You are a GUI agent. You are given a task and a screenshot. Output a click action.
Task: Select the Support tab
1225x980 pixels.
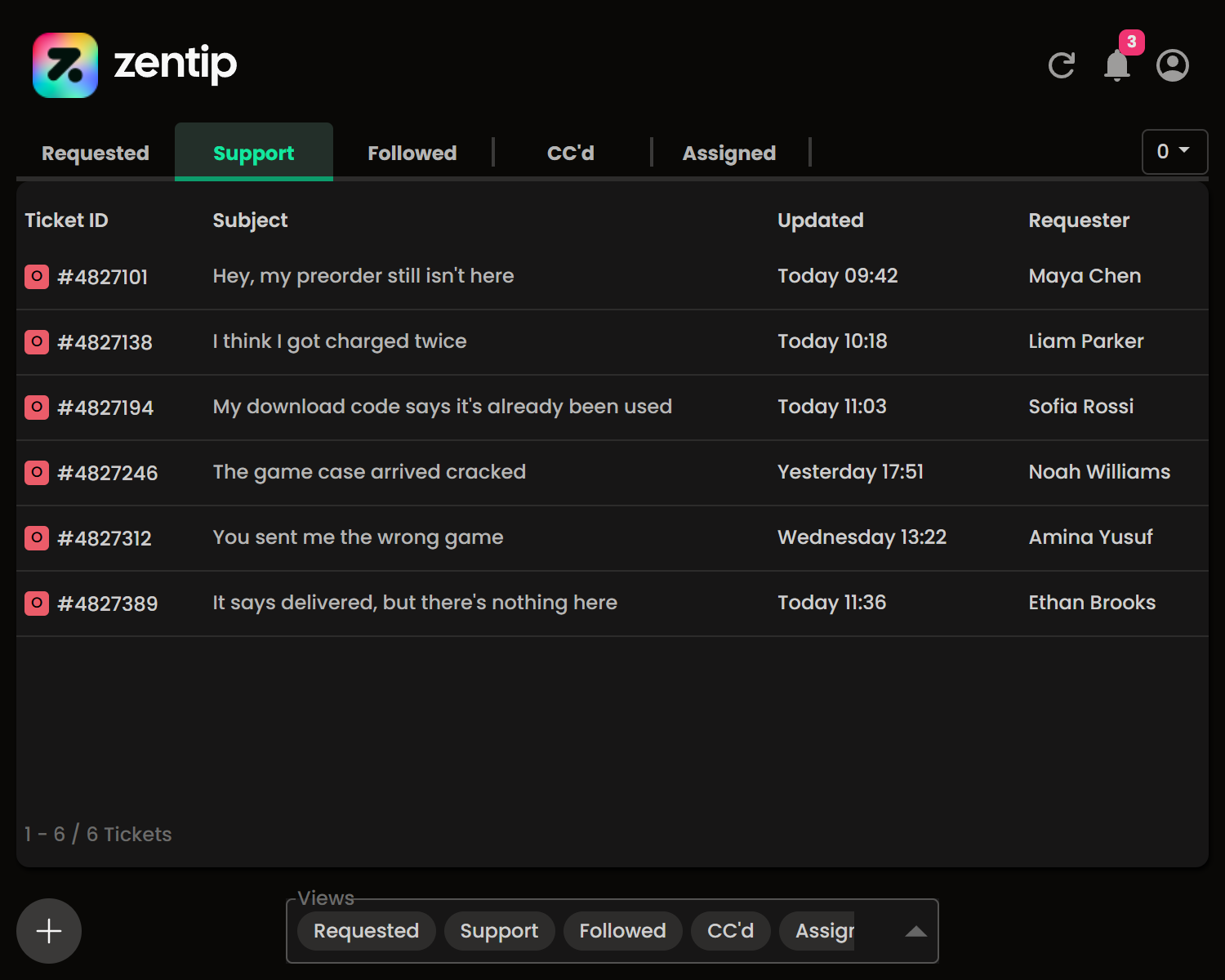tap(254, 153)
